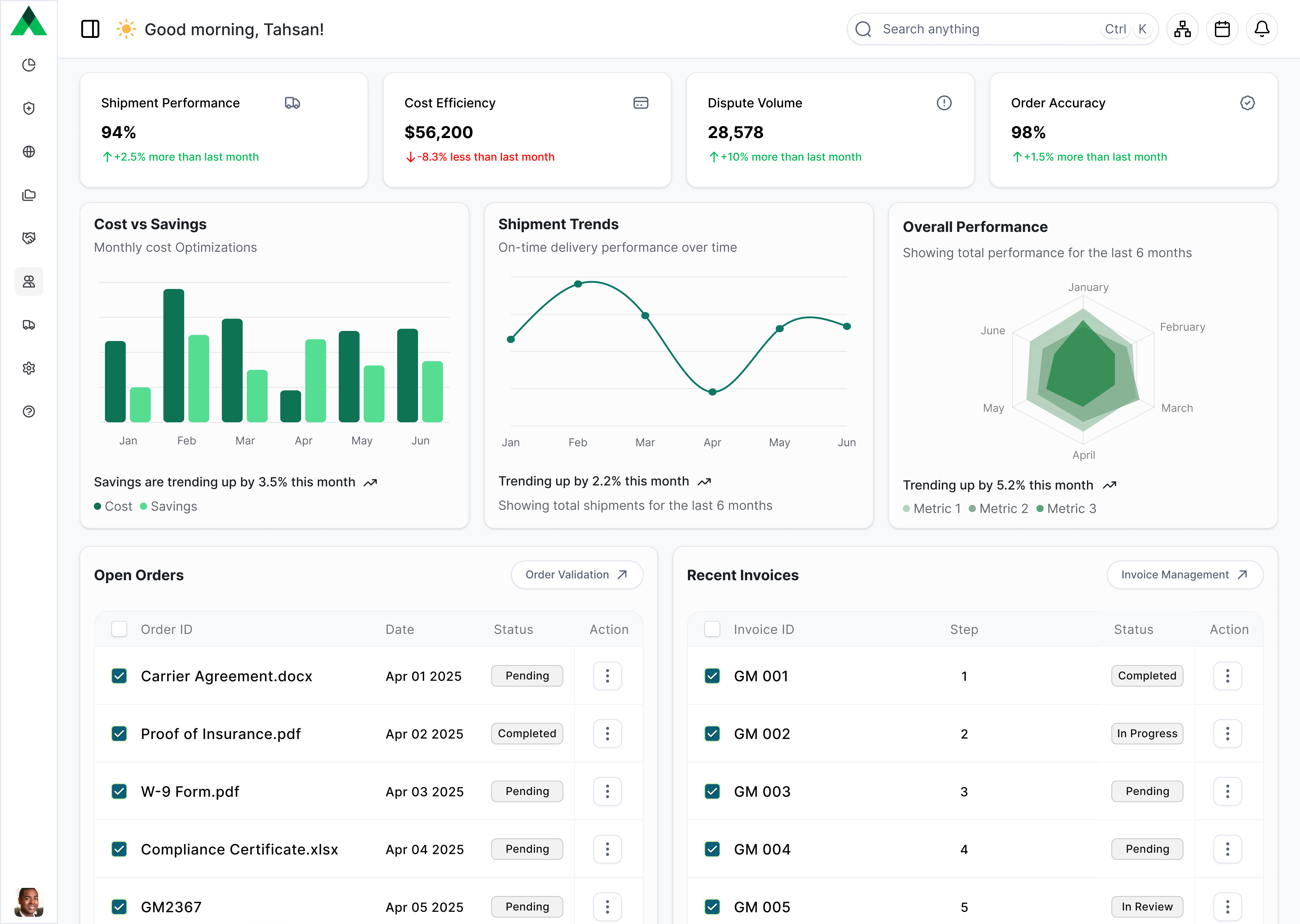Click the truck icon on Shipment Performance card

(x=292, y=103)
